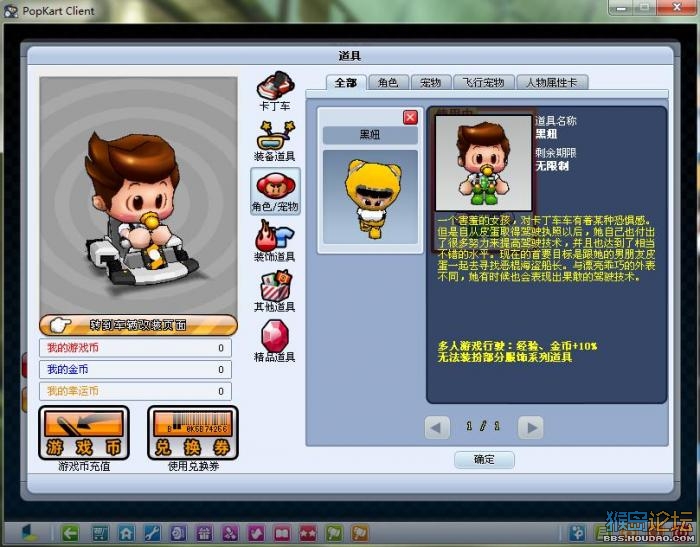Click the large kart character preview
This screenshot has height=547, width=700.
138,196
